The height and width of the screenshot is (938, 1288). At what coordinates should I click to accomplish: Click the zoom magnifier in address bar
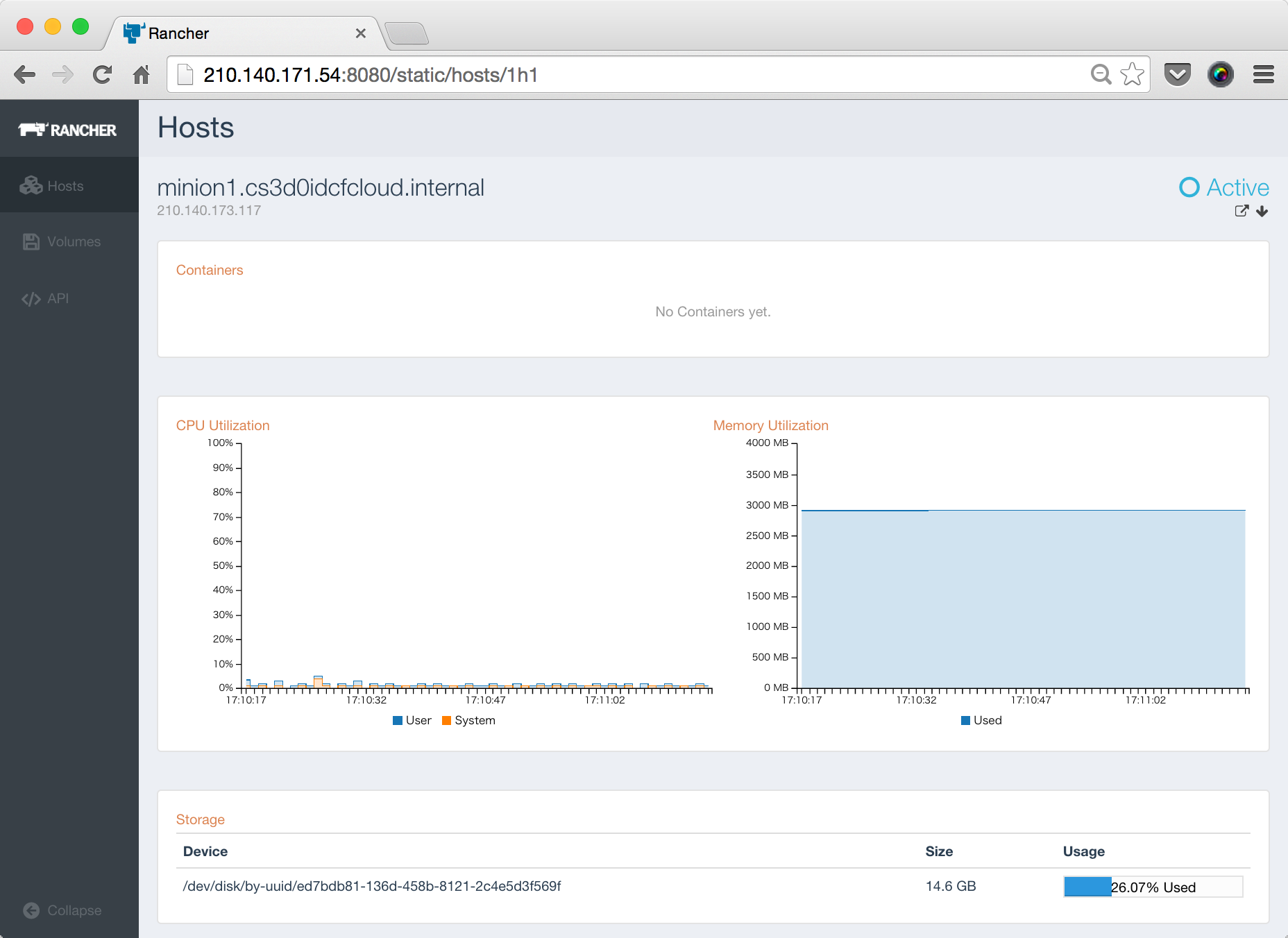click(x=1101, y=74)
